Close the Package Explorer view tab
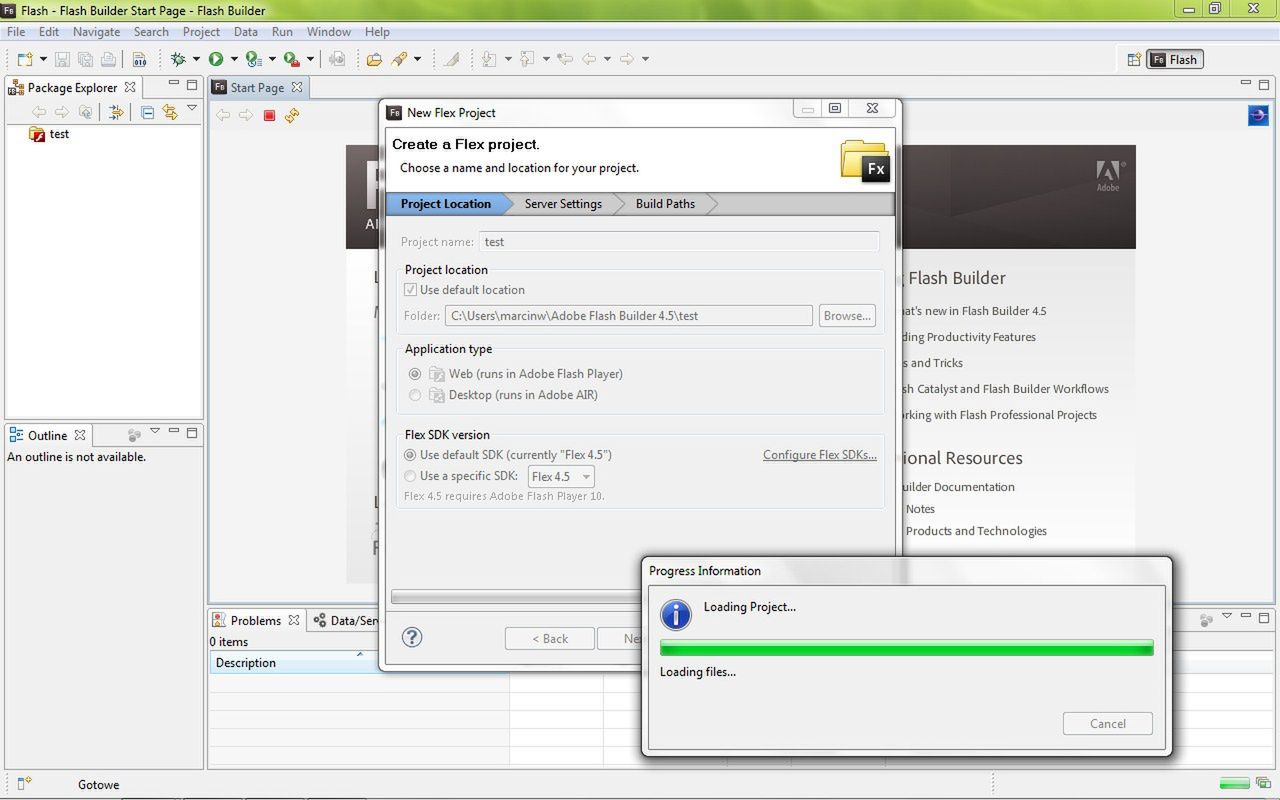The width and height of the screenshot is (1280, 800). coord(130,88)
